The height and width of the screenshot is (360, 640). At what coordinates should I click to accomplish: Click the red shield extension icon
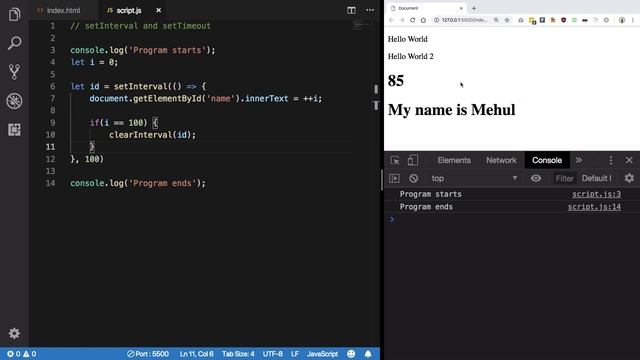click(563, 20)
